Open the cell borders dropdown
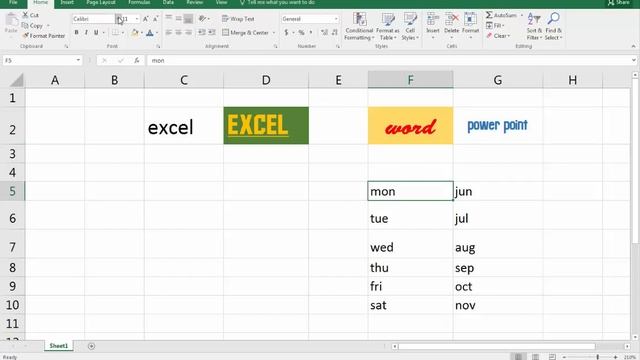640x360 pixels. click(x=123, y=32)
